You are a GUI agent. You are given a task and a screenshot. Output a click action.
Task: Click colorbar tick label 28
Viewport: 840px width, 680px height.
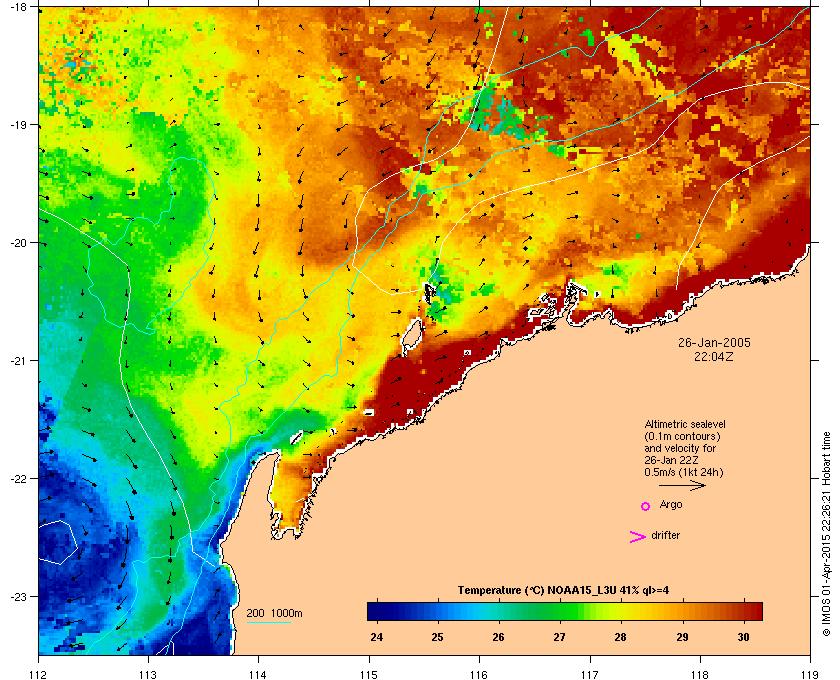pos(620,637)
